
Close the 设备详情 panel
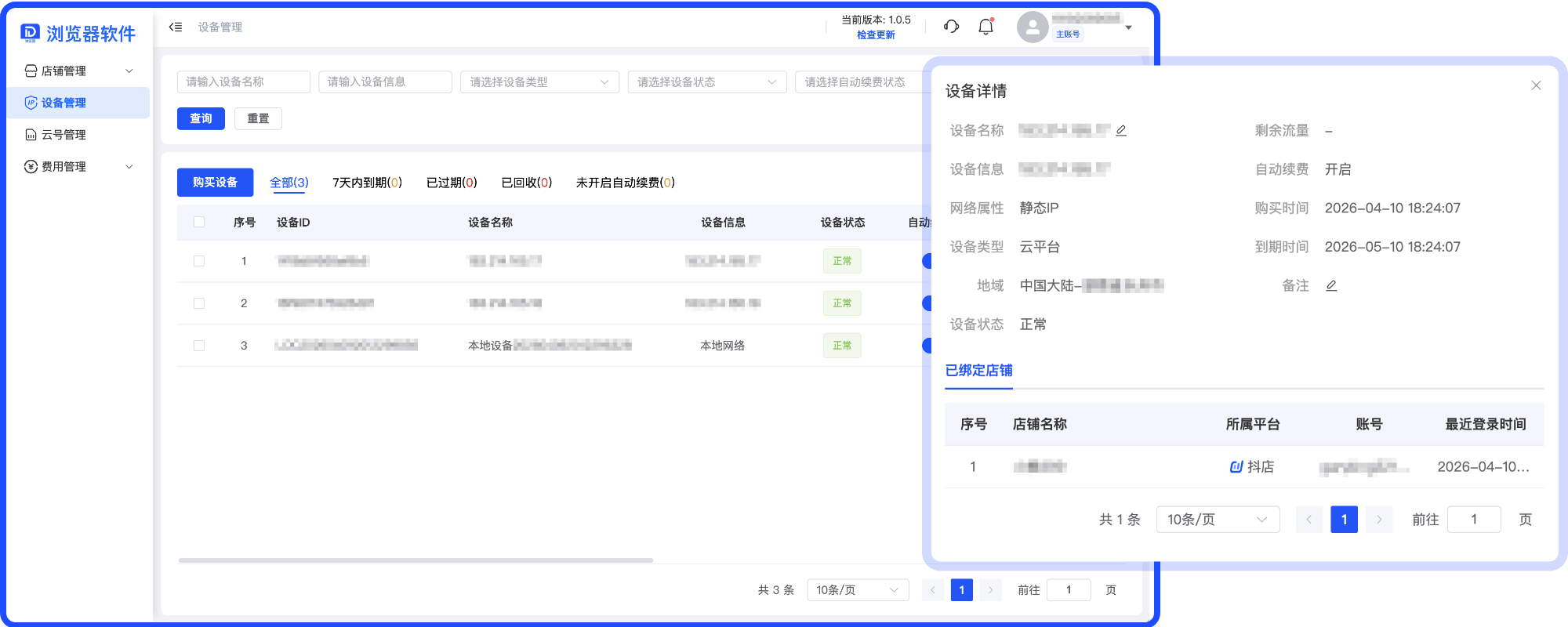tap(1536, 85)
